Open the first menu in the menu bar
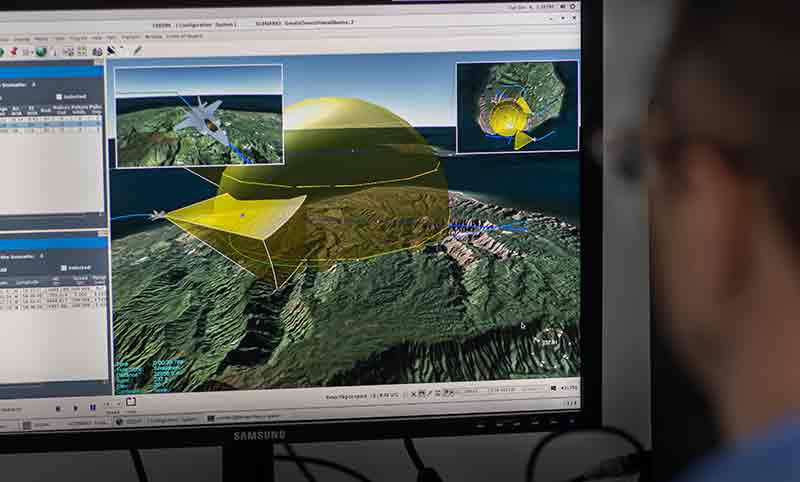This screenshot has height=482, width=800. click(x=3, y=40)
